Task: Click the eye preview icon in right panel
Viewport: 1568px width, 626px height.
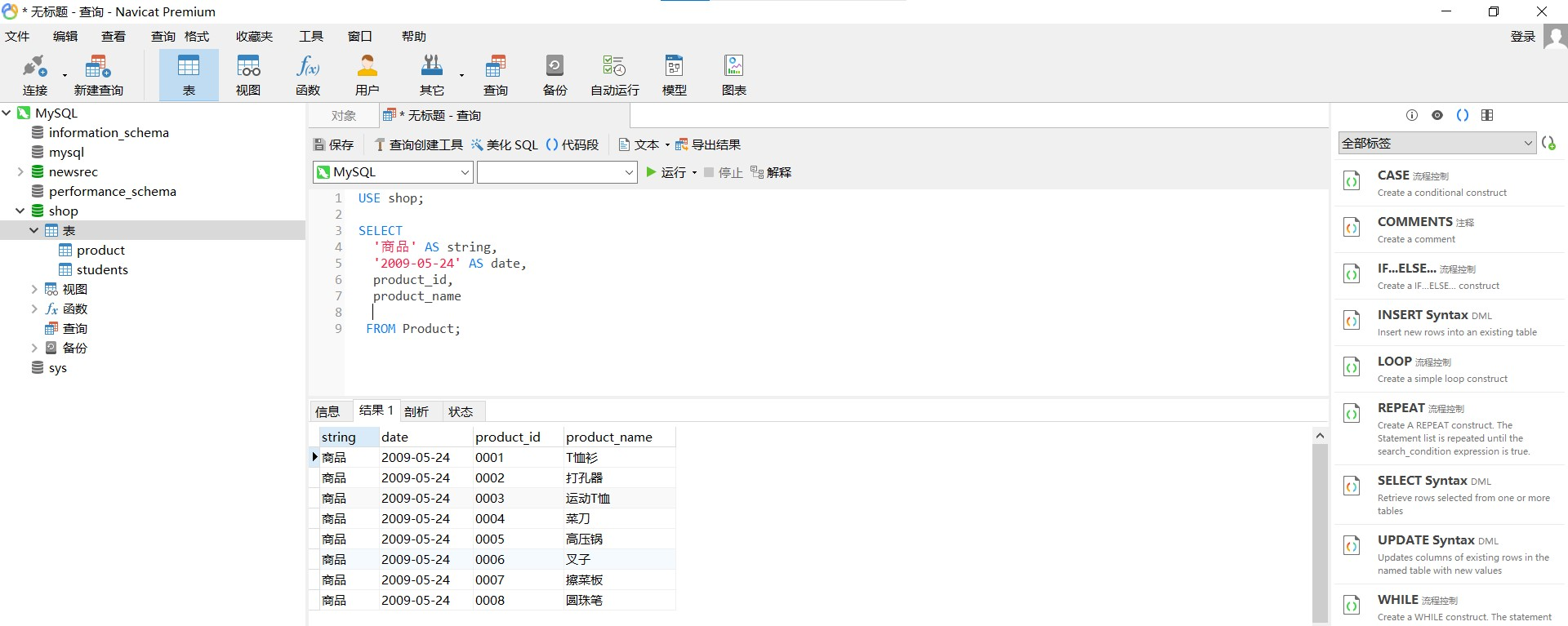Action: pyautogui.click(x=1437, y=115)
